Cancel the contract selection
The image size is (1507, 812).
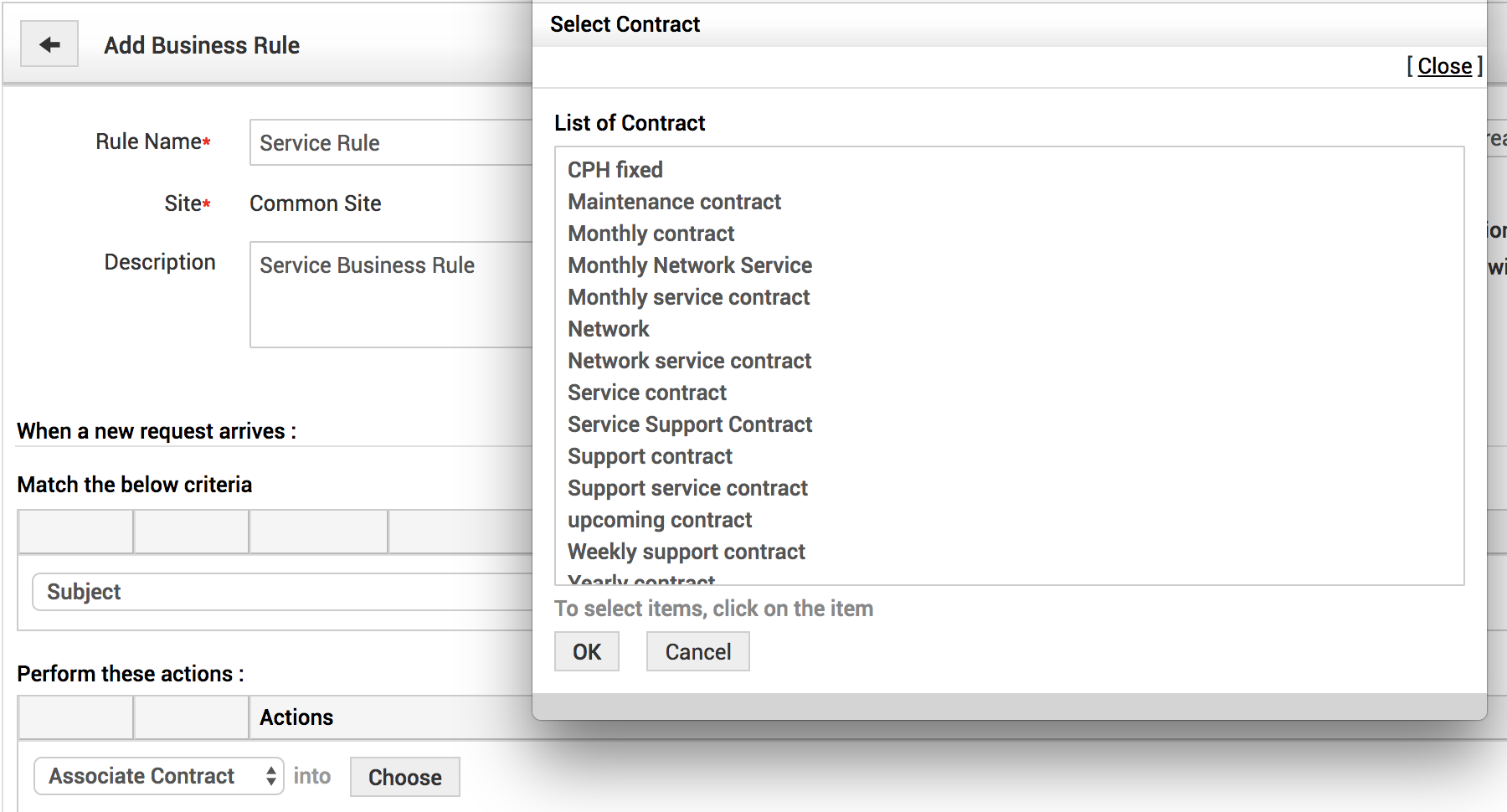coord(697,651)
